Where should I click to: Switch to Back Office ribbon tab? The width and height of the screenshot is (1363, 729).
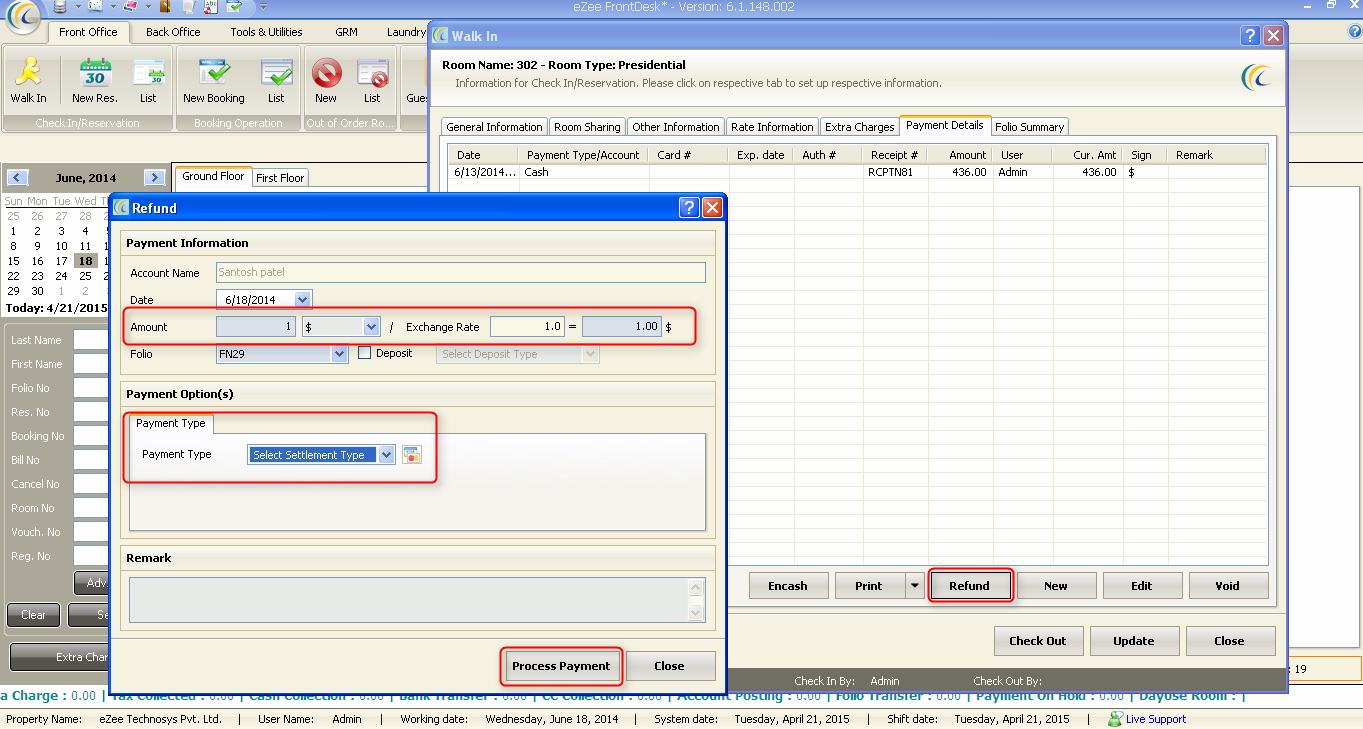[x=173, y=32]
